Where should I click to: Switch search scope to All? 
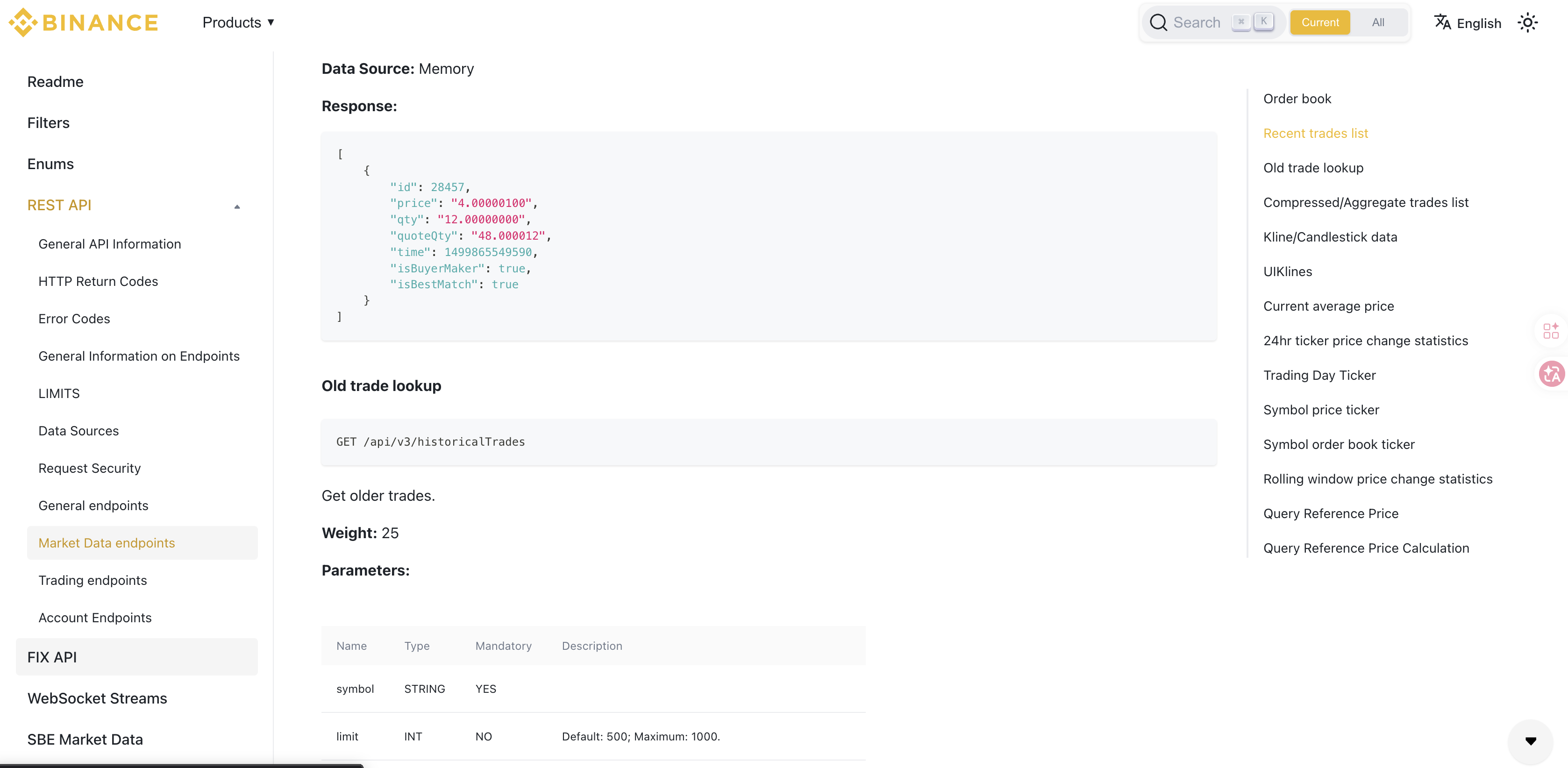coord(1377,22)
